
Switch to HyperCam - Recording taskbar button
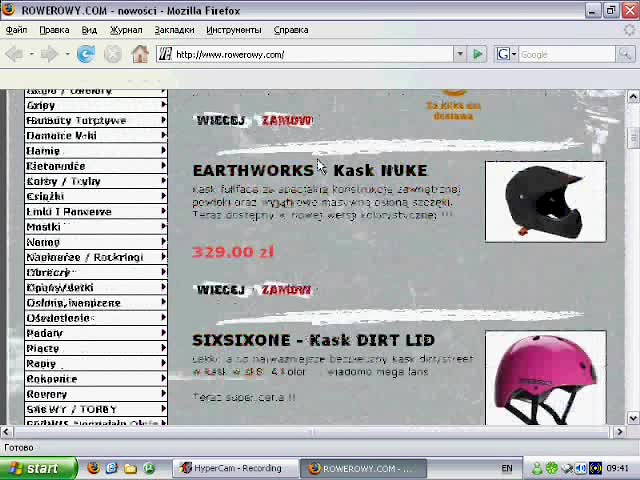235,468
